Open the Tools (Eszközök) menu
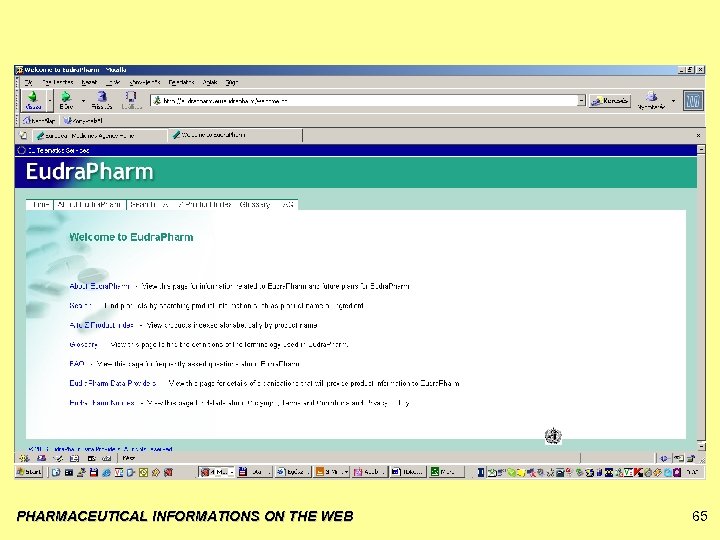The height and width of the screenshot is (540, 720). [181, 82]
